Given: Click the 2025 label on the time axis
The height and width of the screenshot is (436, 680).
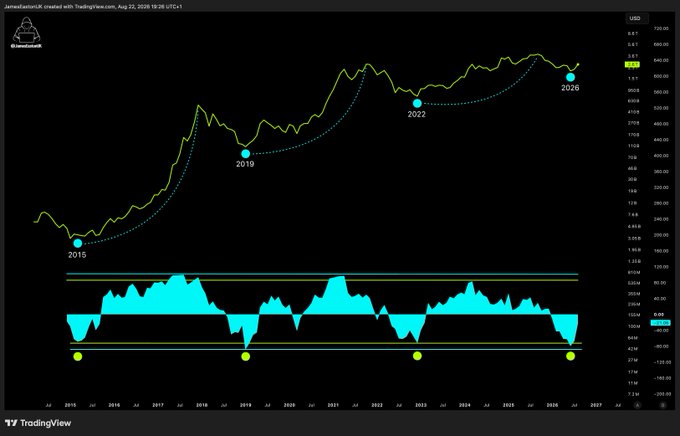Looking at the screenshot, I should pos(509,405).
